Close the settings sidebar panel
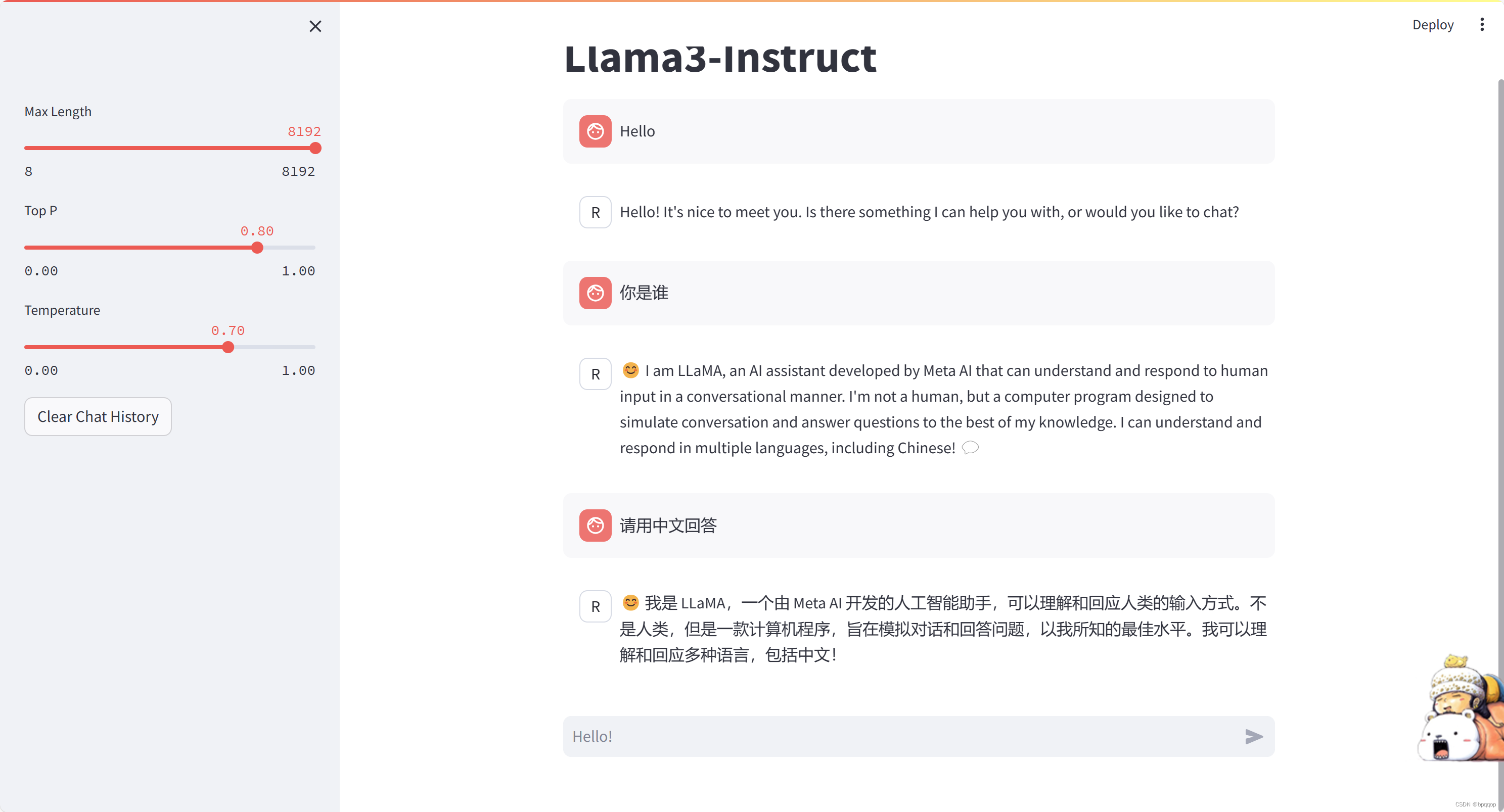Image resolution: width=1504 pixels, height=812 pixels. click(x=315, y=26)
